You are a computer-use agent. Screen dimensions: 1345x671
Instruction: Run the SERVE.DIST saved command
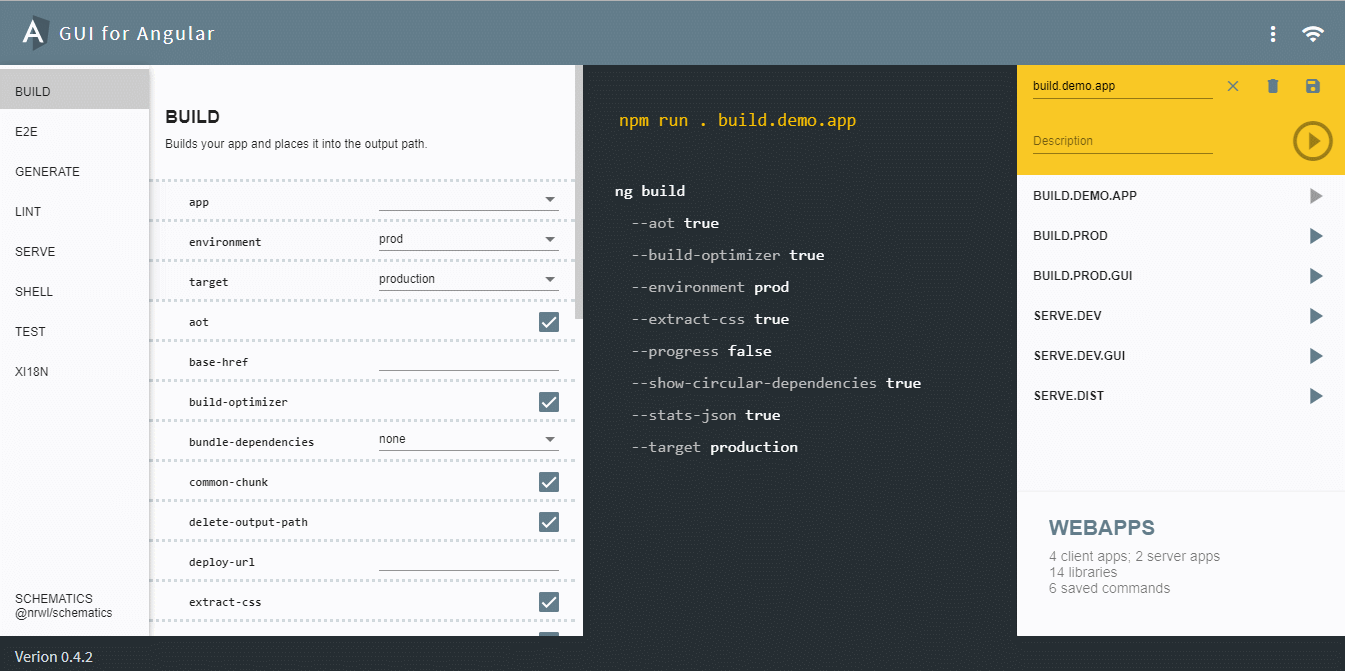1316,396
